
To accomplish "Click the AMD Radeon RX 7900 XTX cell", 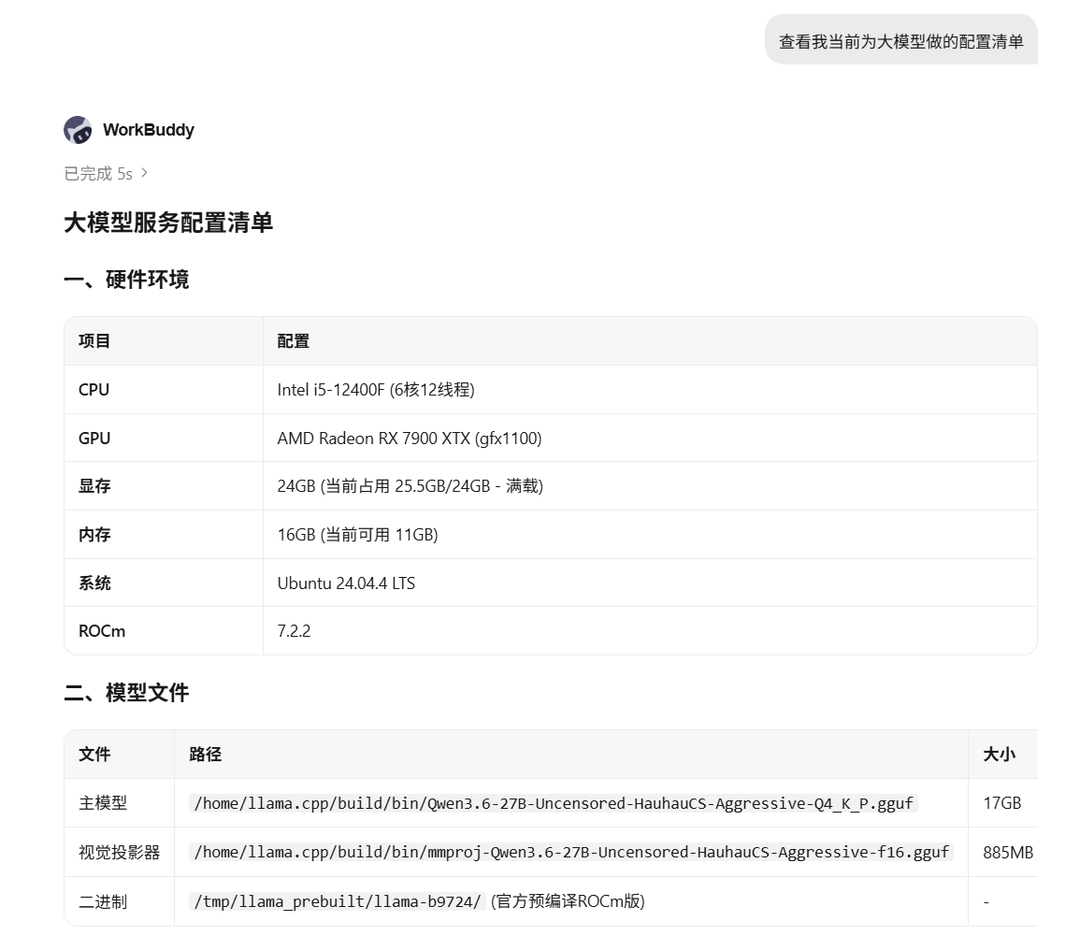I will 409,438.
